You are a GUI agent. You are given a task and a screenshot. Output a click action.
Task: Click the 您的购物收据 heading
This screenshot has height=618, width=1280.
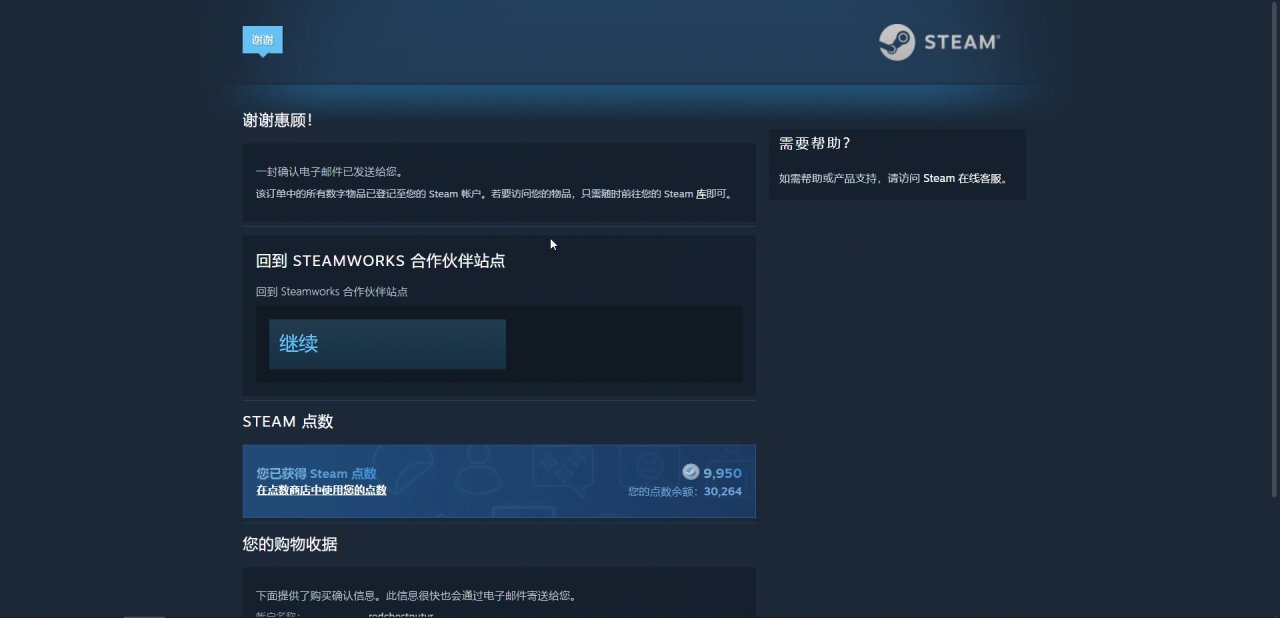tap(290, 544)
